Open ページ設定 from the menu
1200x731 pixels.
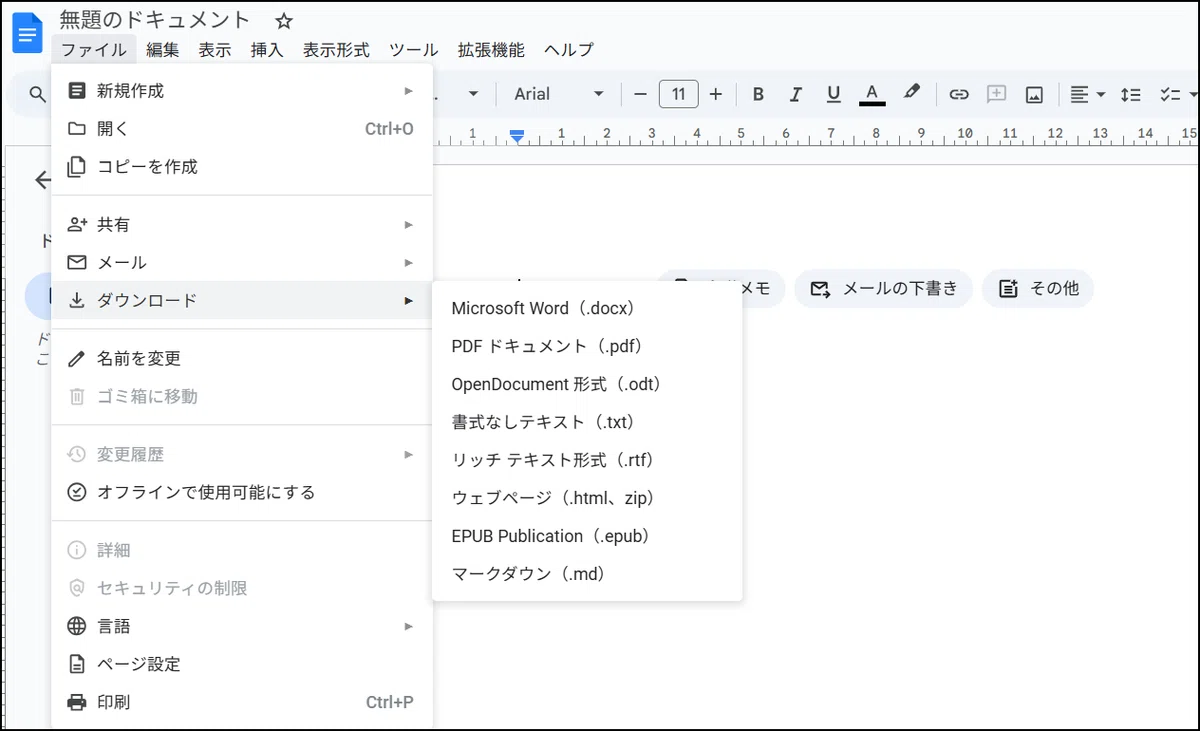pyautogui.click(x=242, y=665)
